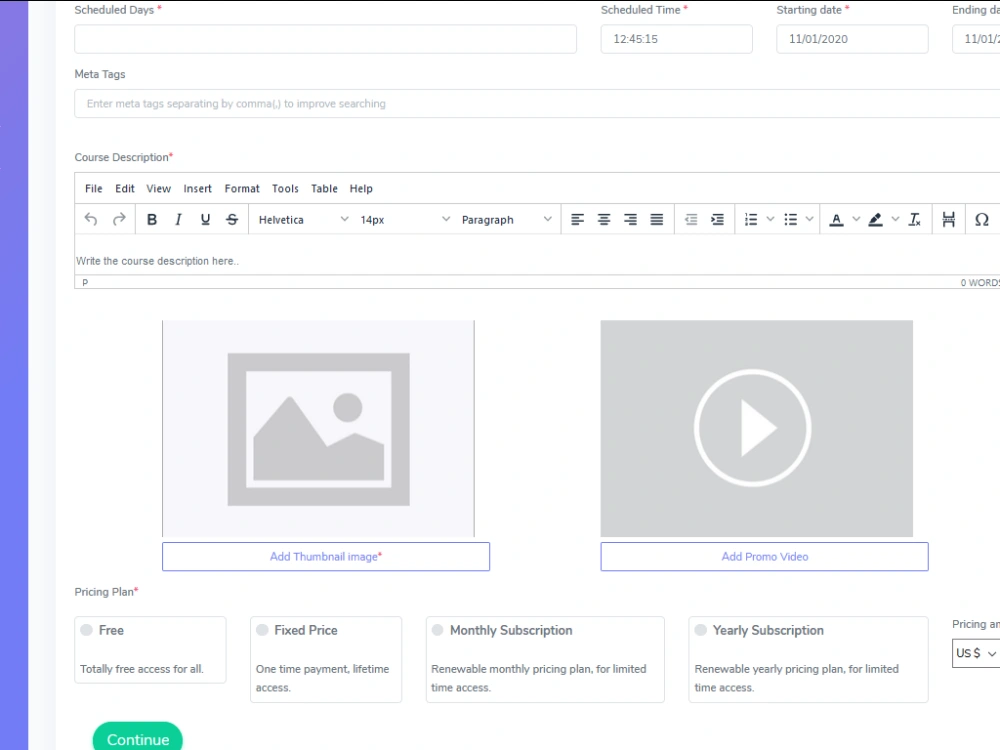Click the promo video play placeholder
1000x750 pixels.
point(756,429)
